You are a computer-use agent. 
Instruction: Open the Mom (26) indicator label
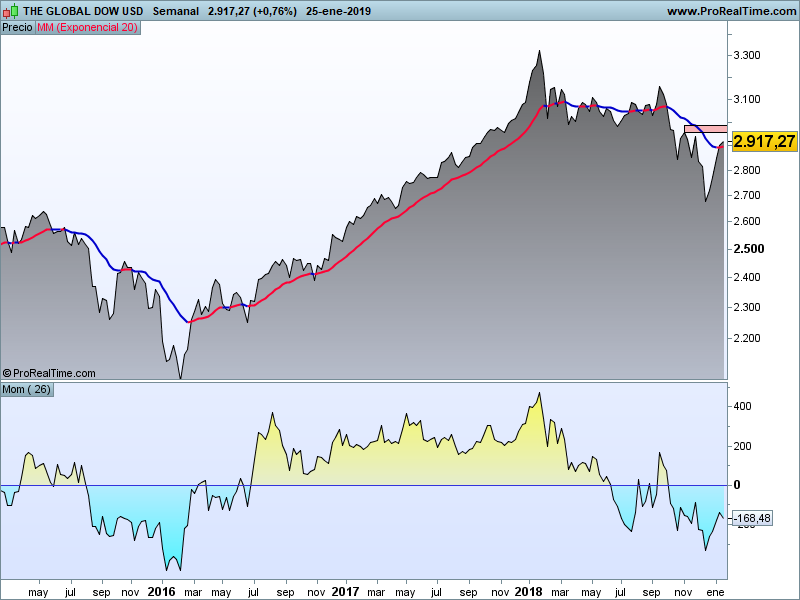point(27,390)
